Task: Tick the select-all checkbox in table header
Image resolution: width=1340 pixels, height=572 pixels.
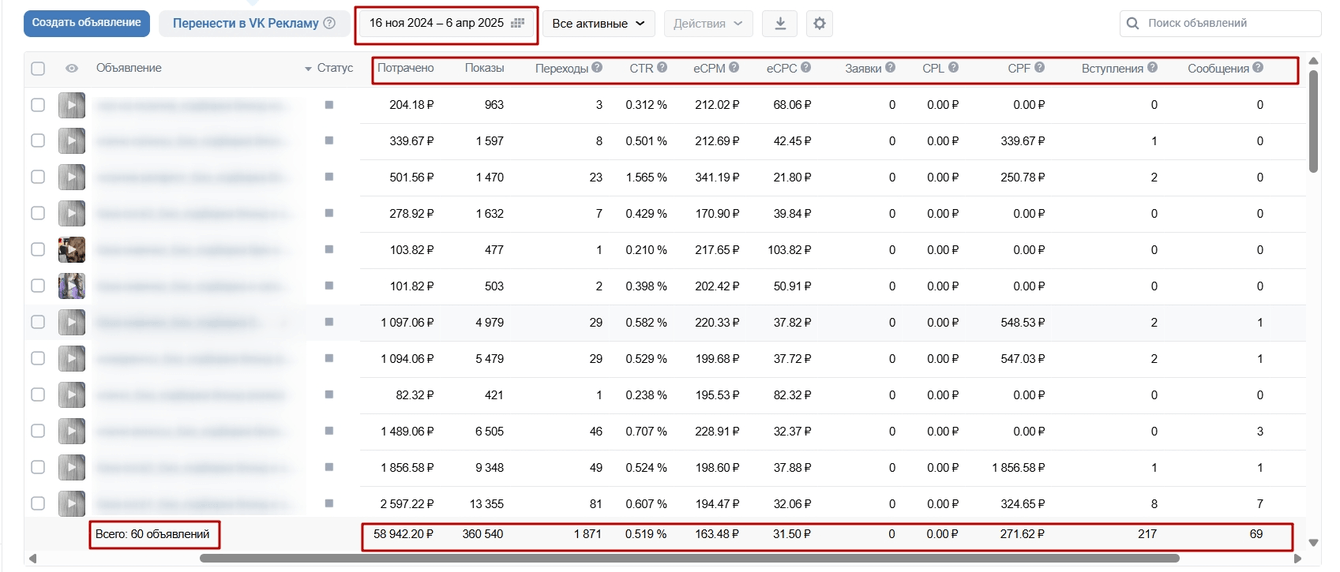Action: coord(38,69)
